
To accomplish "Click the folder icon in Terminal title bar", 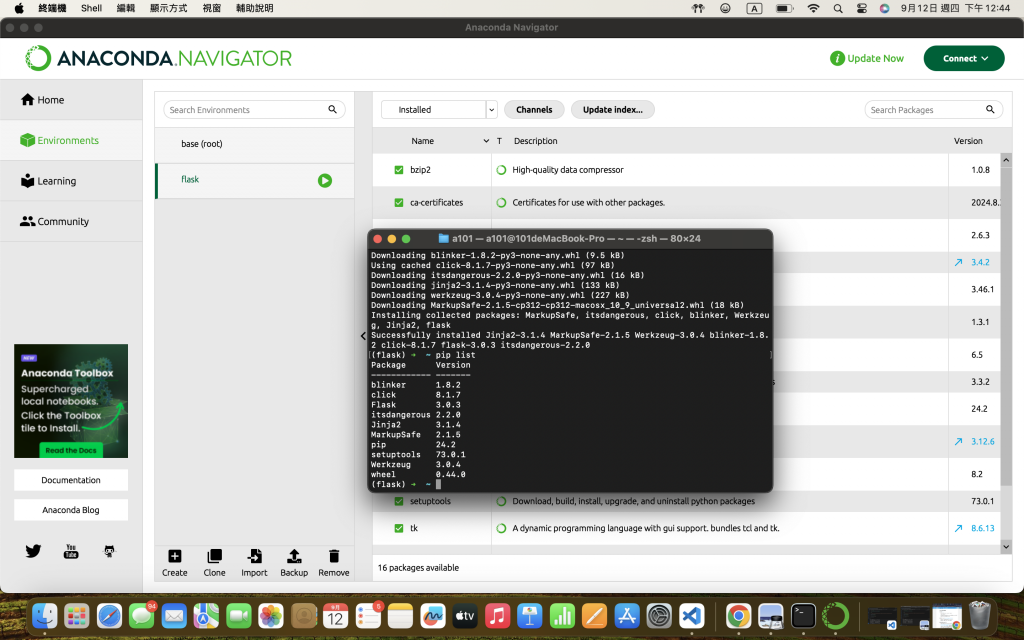I will click(x=443, y=238).
